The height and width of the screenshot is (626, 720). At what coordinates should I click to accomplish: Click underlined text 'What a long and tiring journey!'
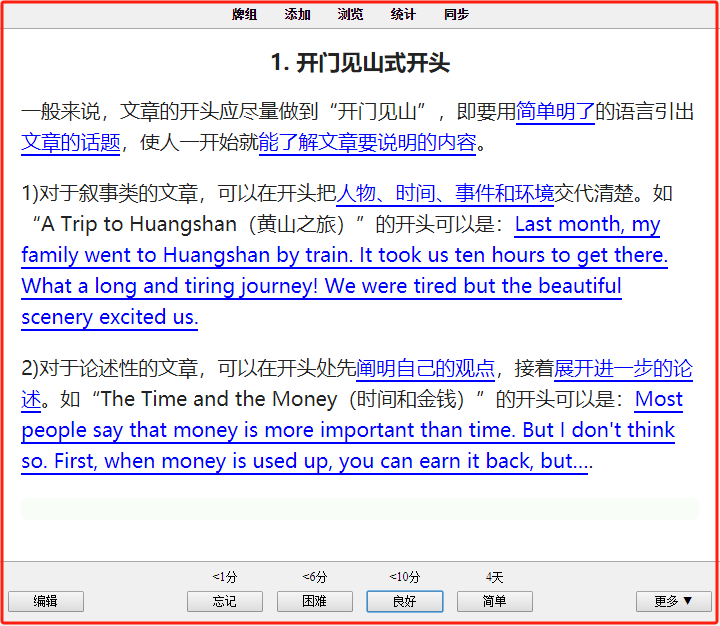[x=169, y=286]
